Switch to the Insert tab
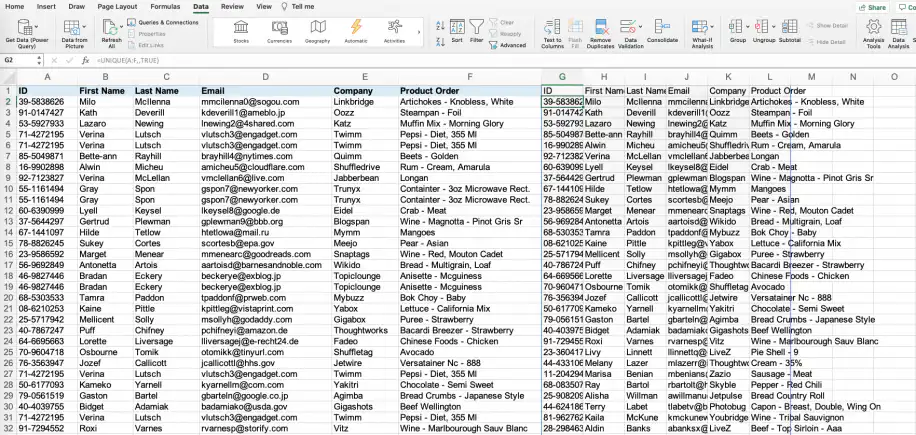 [x=46, y=6]
